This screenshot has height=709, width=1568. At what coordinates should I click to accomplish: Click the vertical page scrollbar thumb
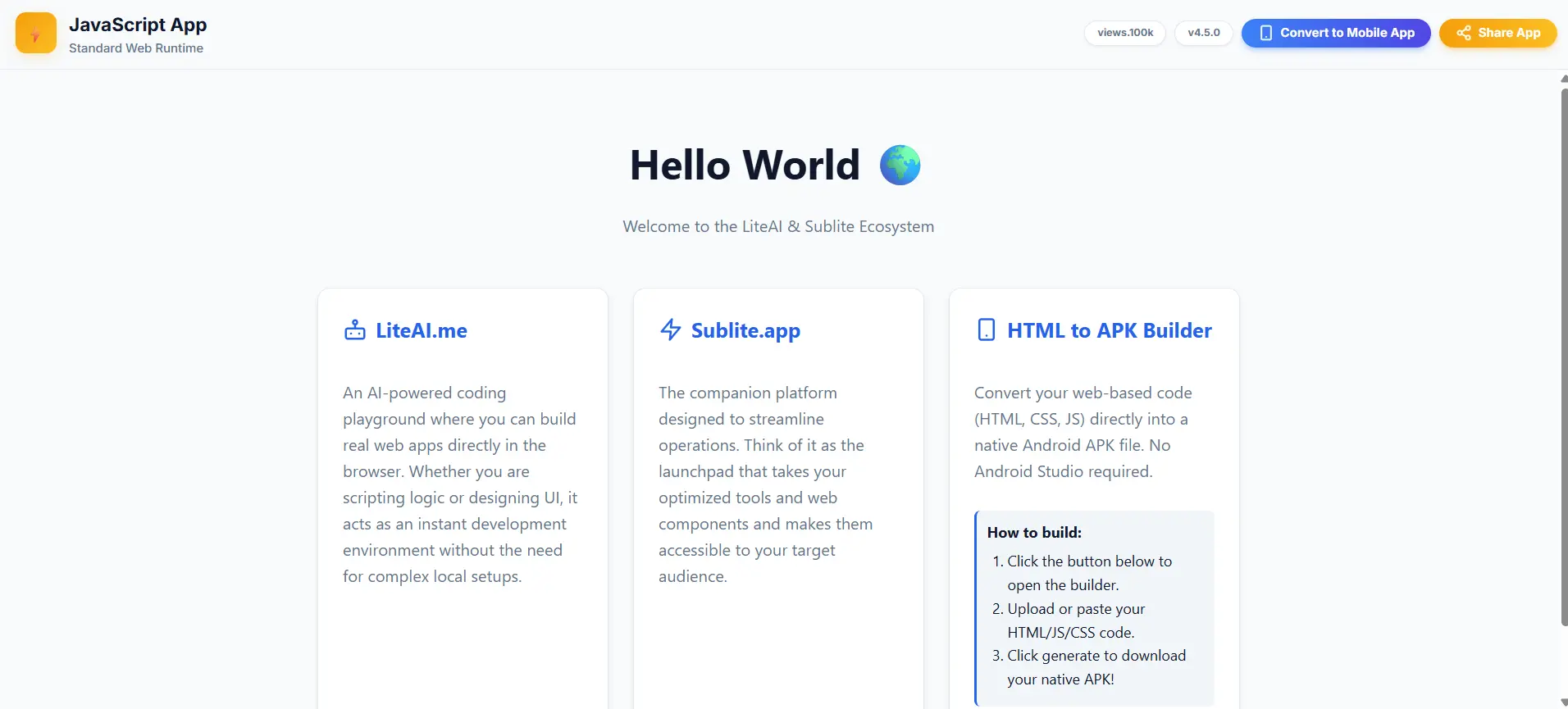click(x=1564, y=357)
